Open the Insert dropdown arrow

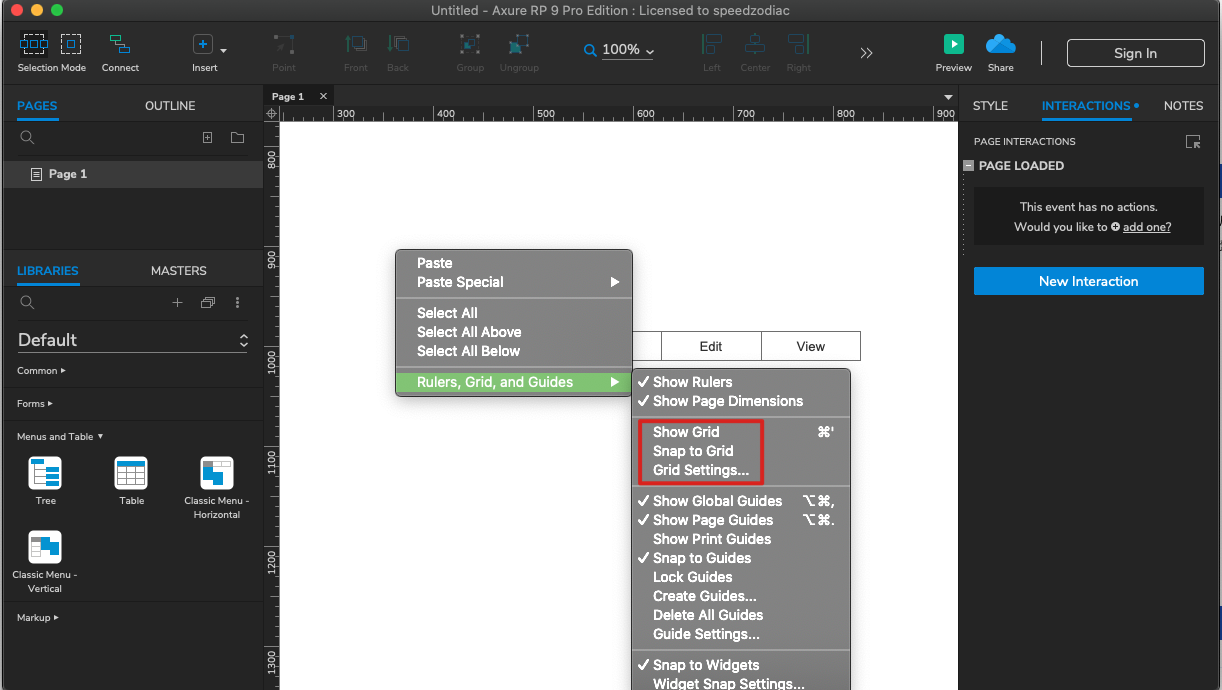pyautogui.click(x=223, y=50)
